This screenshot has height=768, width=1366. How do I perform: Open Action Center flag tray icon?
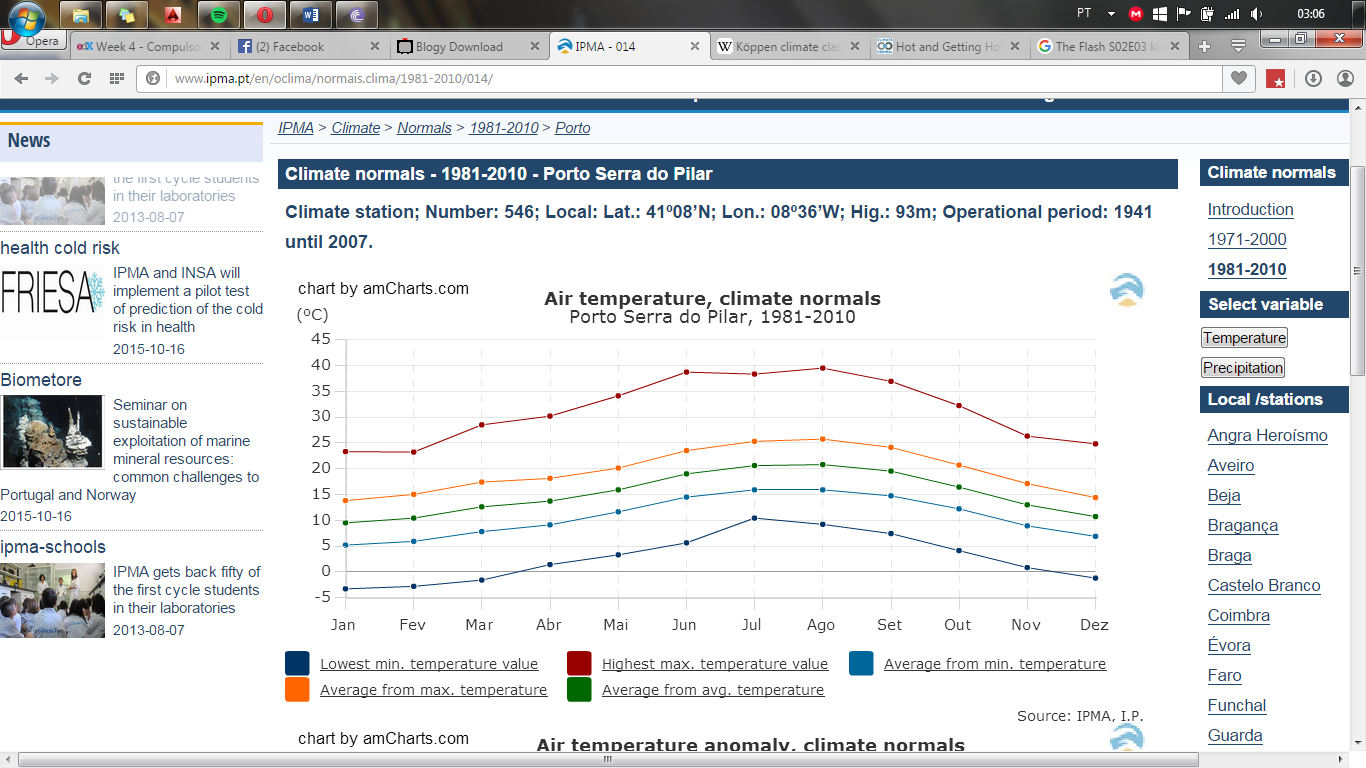pyautogui.click(x=1184, y=14)
